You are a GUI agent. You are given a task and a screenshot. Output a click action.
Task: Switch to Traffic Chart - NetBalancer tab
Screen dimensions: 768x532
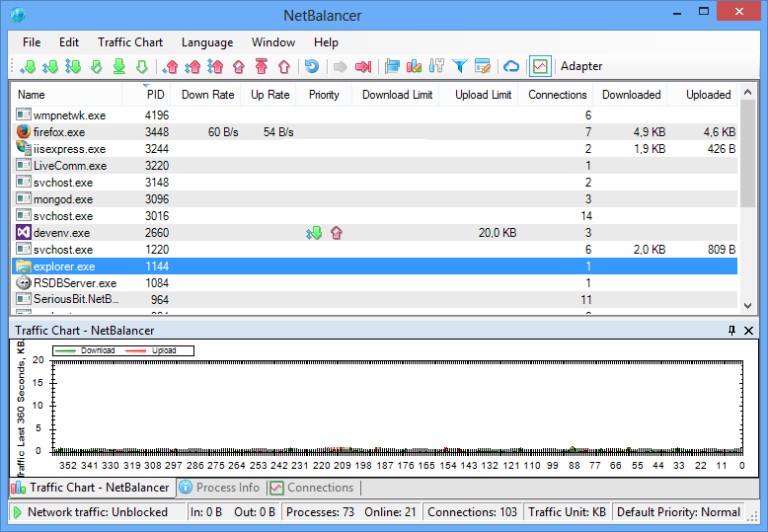92,487
